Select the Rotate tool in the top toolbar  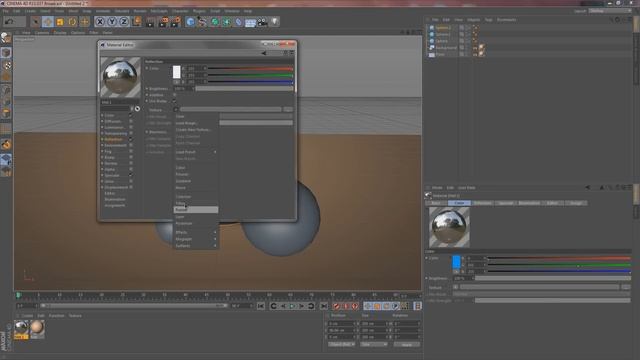coord(72,22)
